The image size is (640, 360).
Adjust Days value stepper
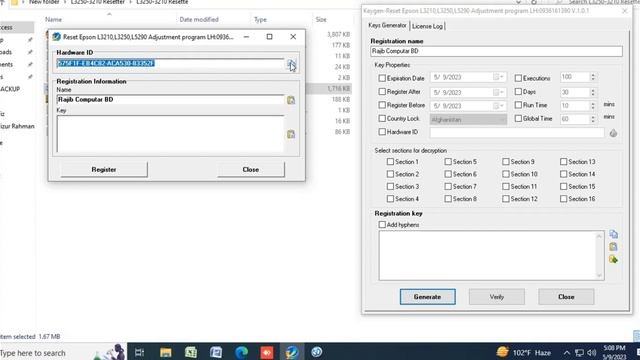(x=593, y=92)
